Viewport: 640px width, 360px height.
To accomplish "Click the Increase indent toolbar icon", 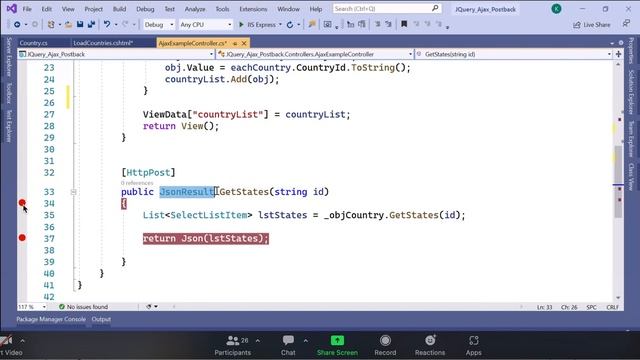I will (x=362, y=24).
